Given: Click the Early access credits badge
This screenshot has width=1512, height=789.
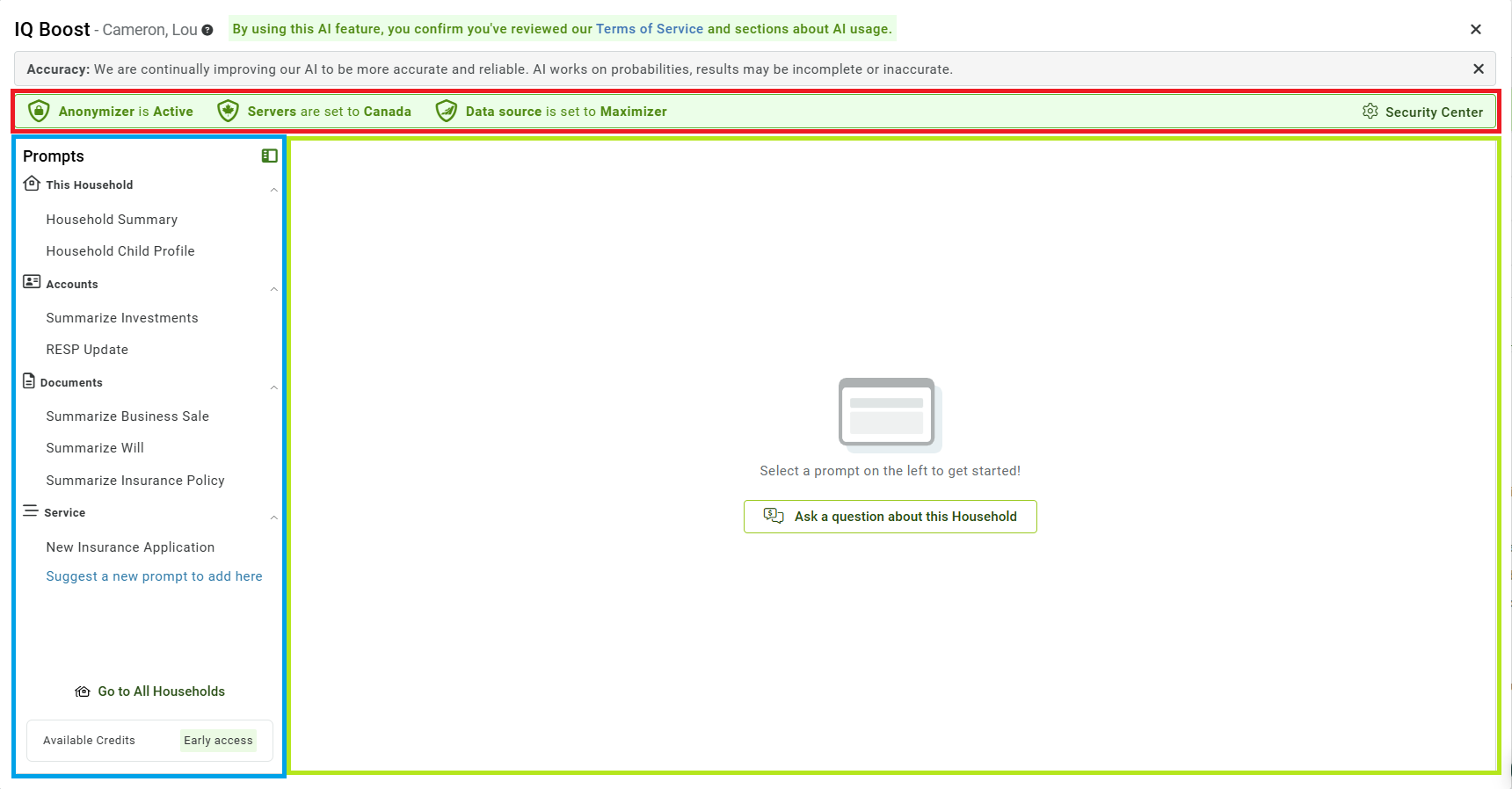Looking at the screenshot, I should click(x=218, y=741).
